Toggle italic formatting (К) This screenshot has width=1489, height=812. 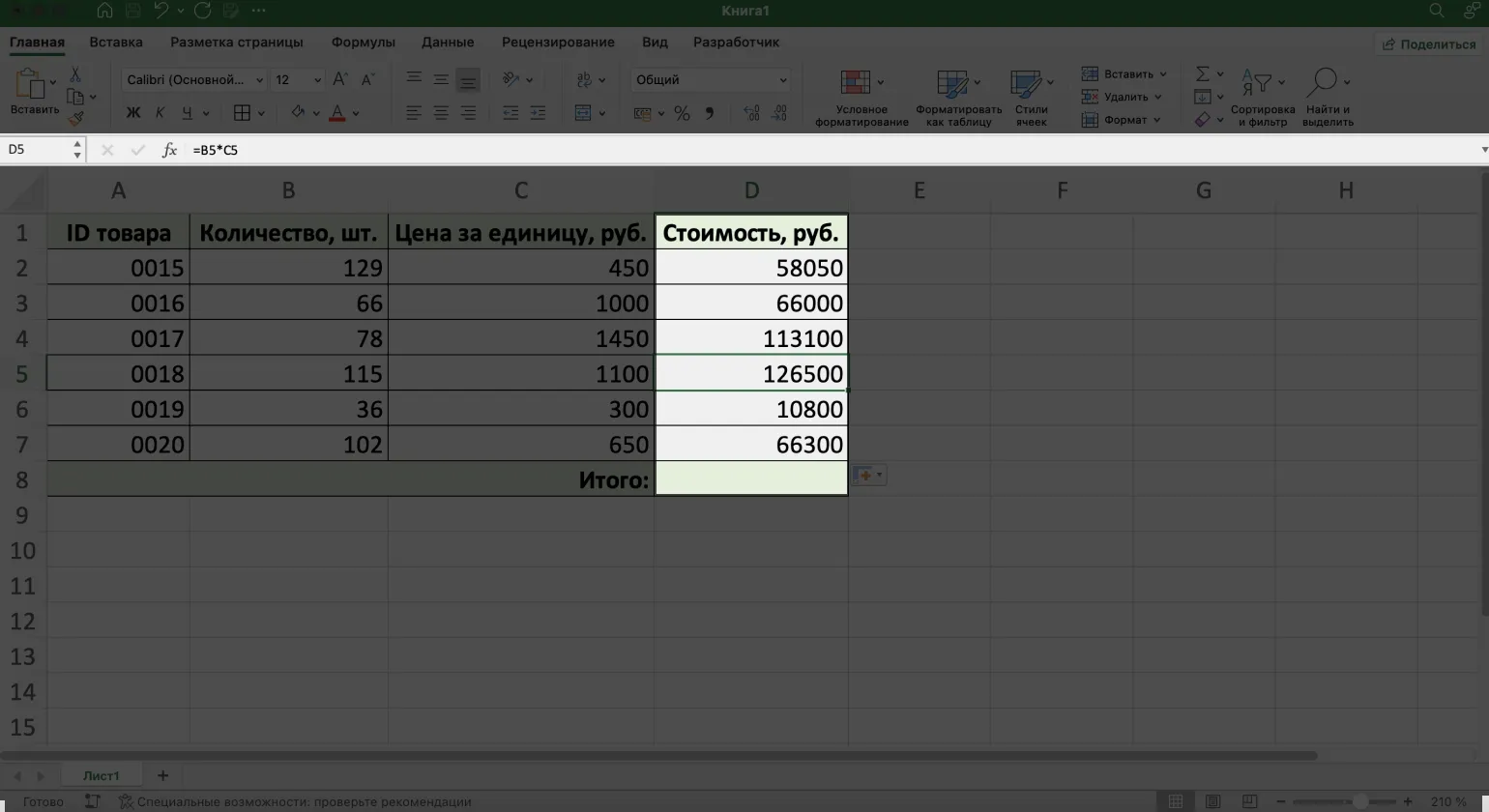point(160,113)
